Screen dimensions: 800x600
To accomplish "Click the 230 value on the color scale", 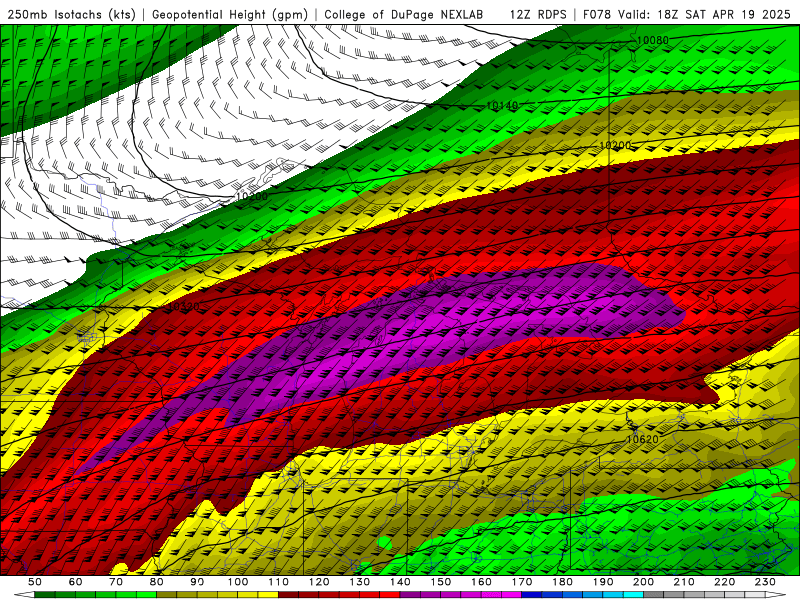I will pyautogui.click(x=765, y=582).
